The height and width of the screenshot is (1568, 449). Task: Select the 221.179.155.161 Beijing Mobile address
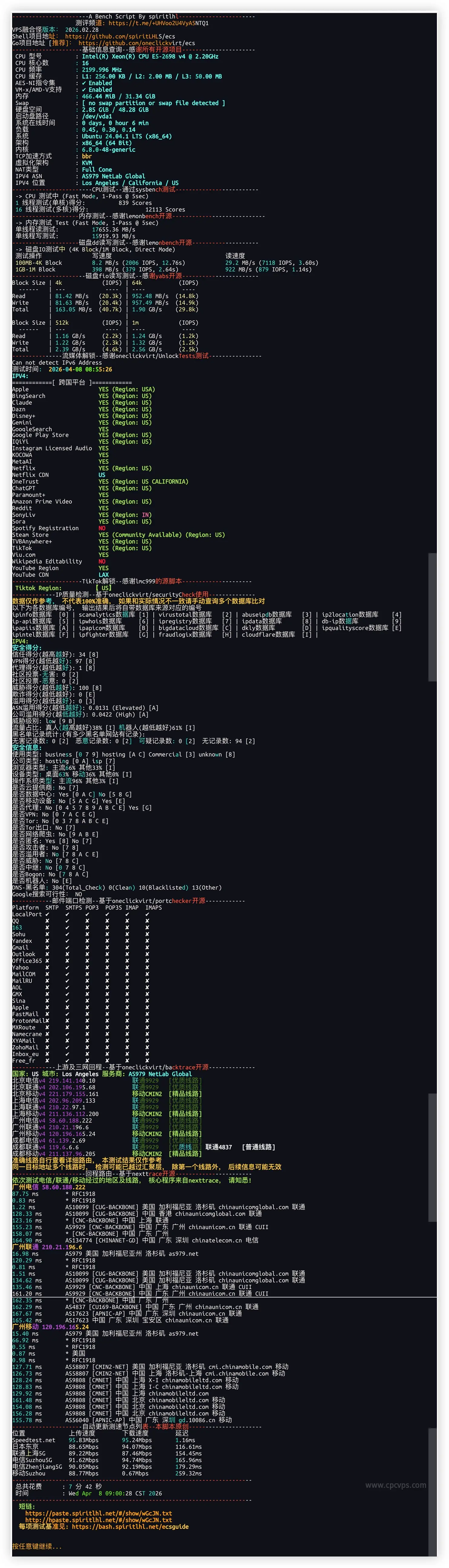(x=74, y=1094)
